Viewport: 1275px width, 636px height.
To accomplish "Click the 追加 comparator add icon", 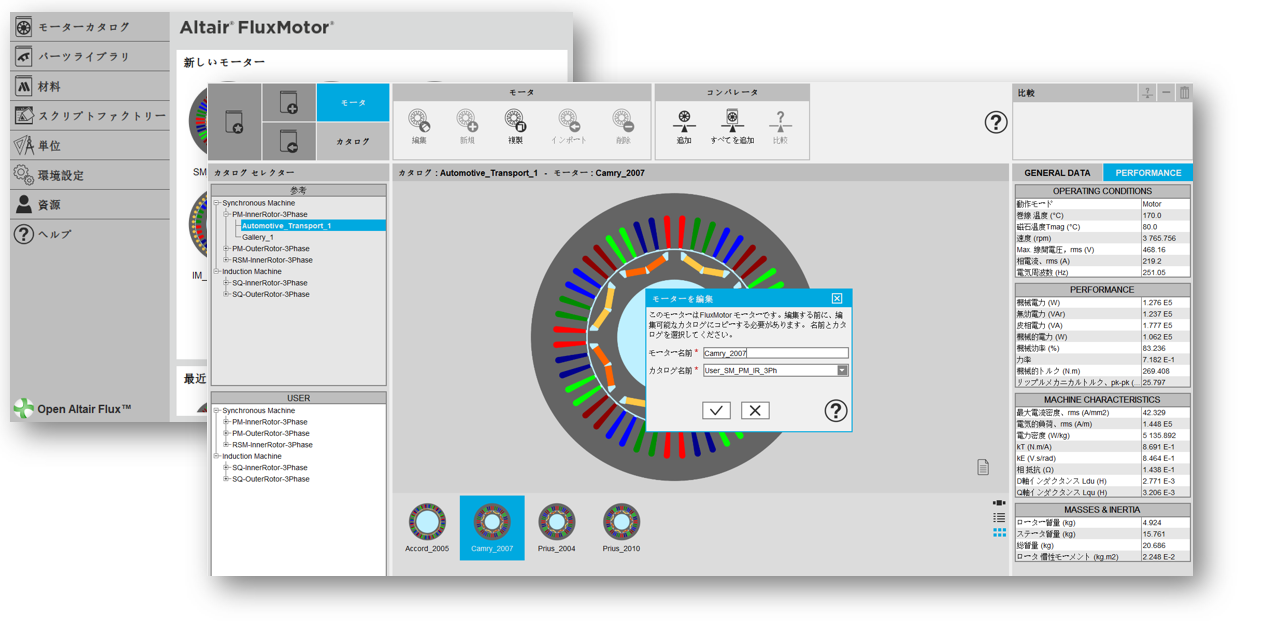I will coord(684,122).
